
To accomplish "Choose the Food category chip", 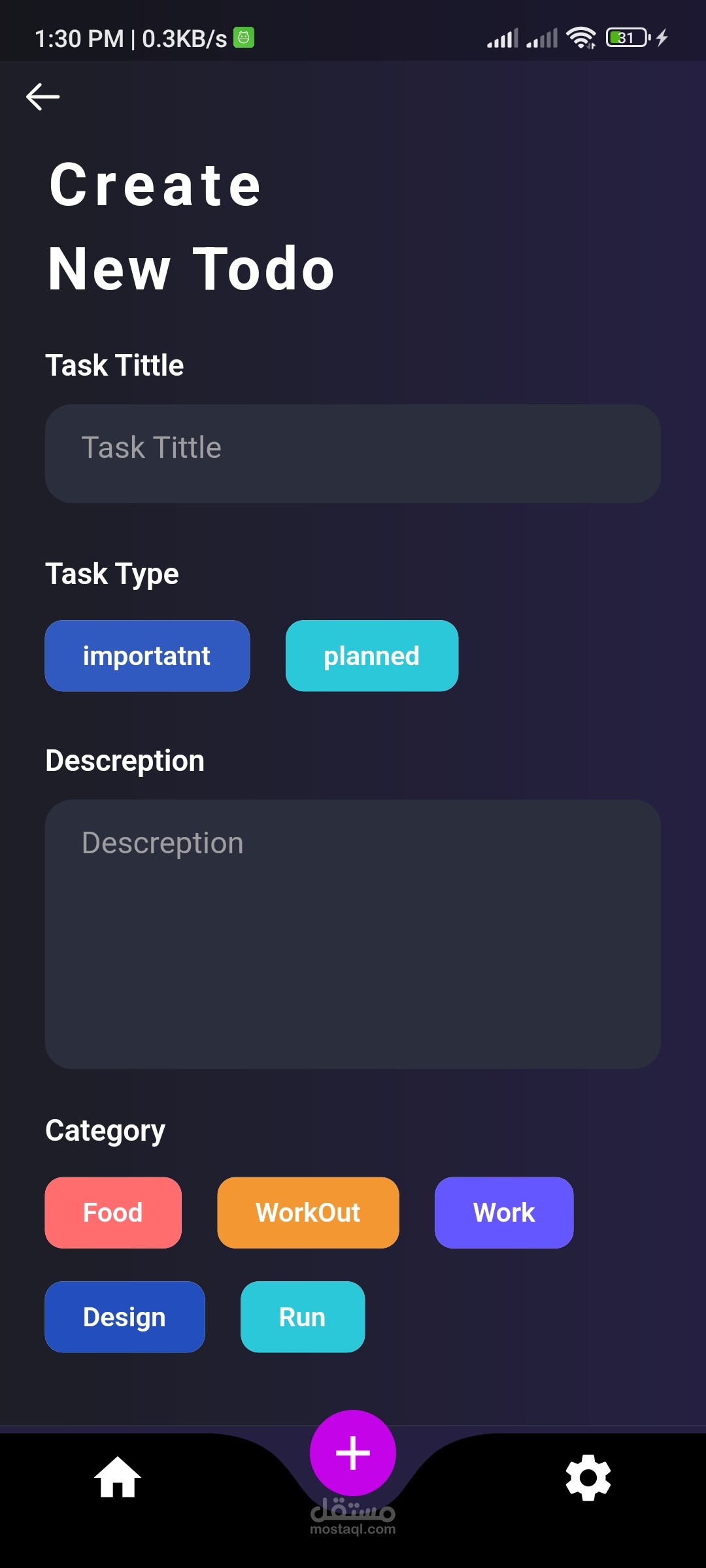I will click(113, 1213).
